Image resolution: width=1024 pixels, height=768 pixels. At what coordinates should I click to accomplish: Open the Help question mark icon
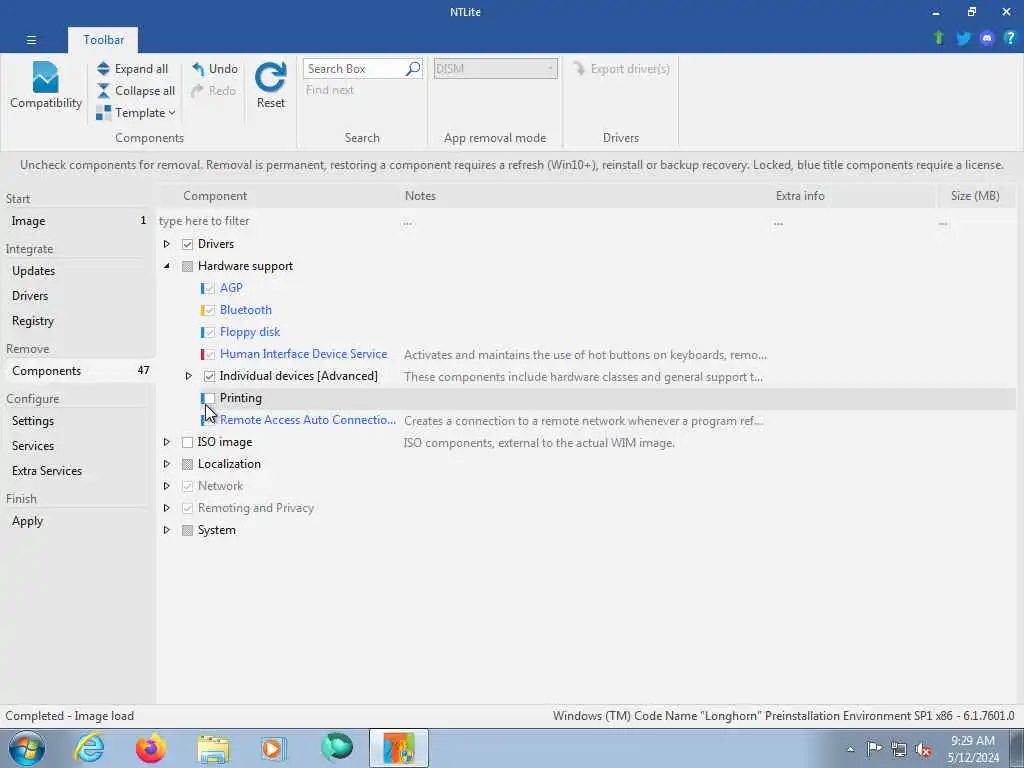point(1010,38)
